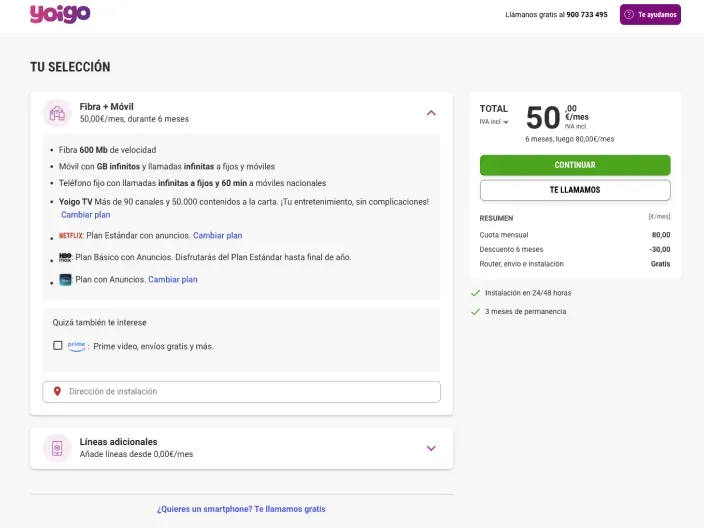This screenshot has width=704, height=528.
Task: Change the Netflix plan
Action: (x=217, y=236)
